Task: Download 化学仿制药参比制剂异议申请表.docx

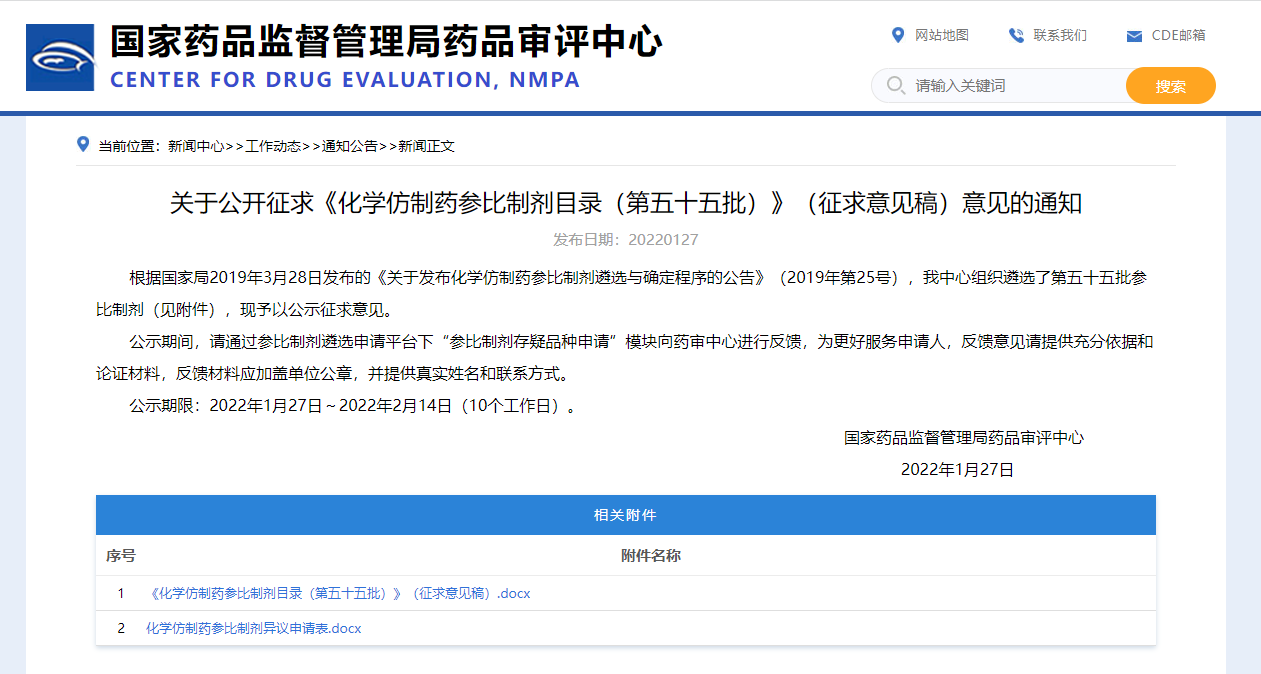Action: (253, 628)
